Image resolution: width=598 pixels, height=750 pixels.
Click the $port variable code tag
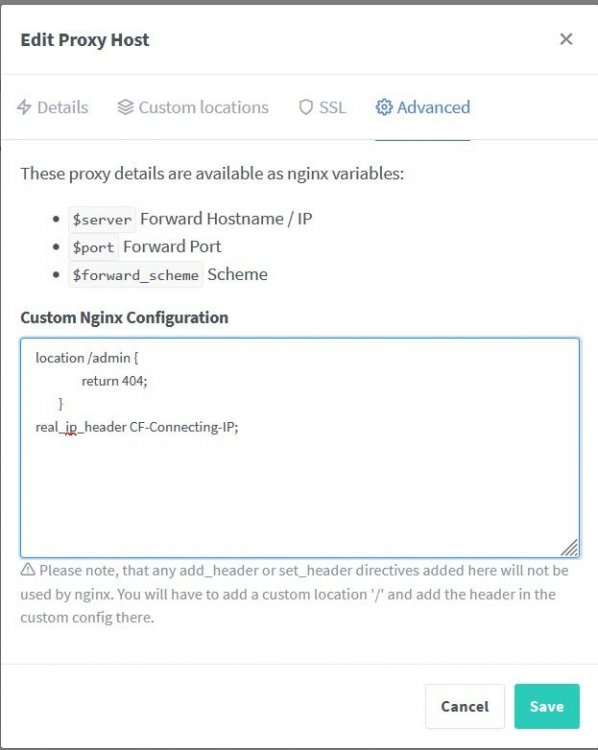tap(93, 247)
